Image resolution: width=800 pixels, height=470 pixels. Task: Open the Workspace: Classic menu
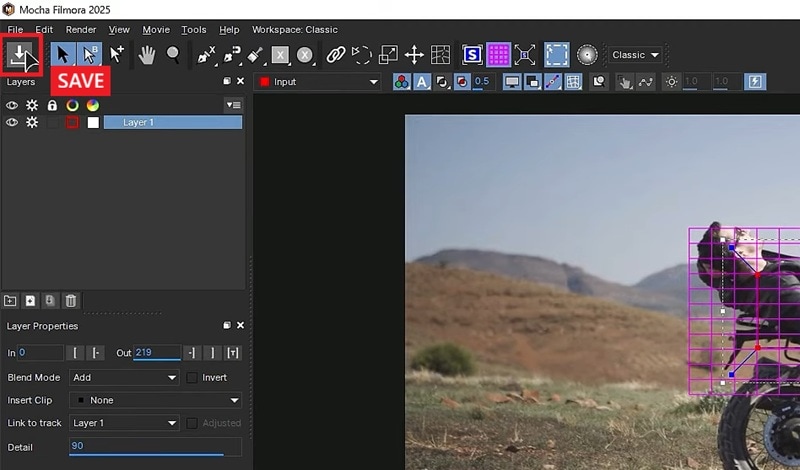(x=295, y=30)
